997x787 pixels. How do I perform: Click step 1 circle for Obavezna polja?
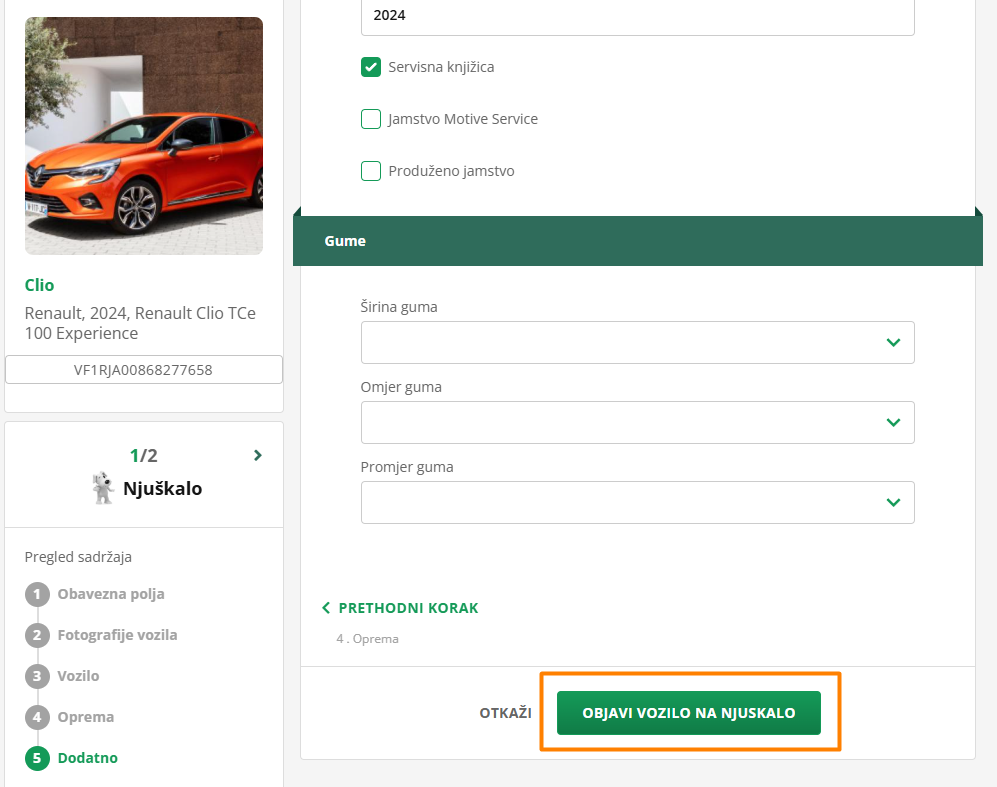click(37, 595)
